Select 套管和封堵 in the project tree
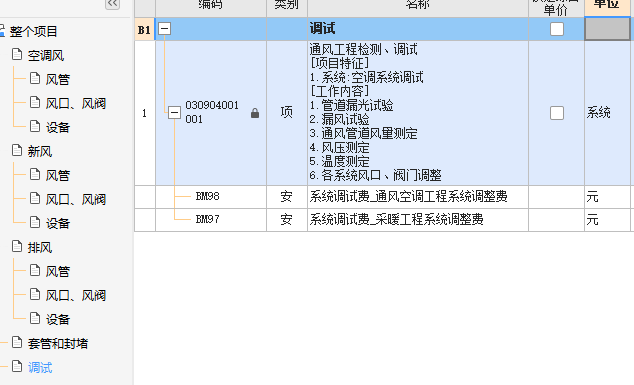The image size is (634, 385). (58, 344)
